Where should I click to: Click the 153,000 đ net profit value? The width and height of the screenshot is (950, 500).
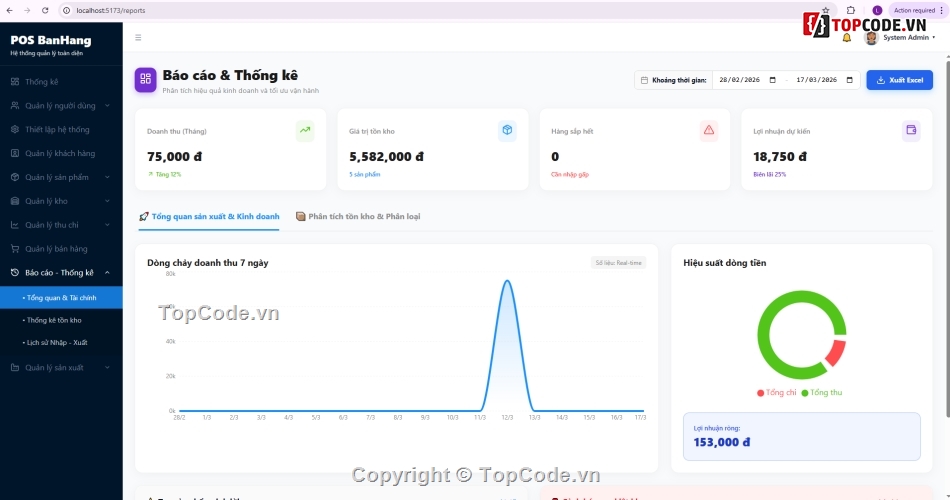(x=722, y=442)
